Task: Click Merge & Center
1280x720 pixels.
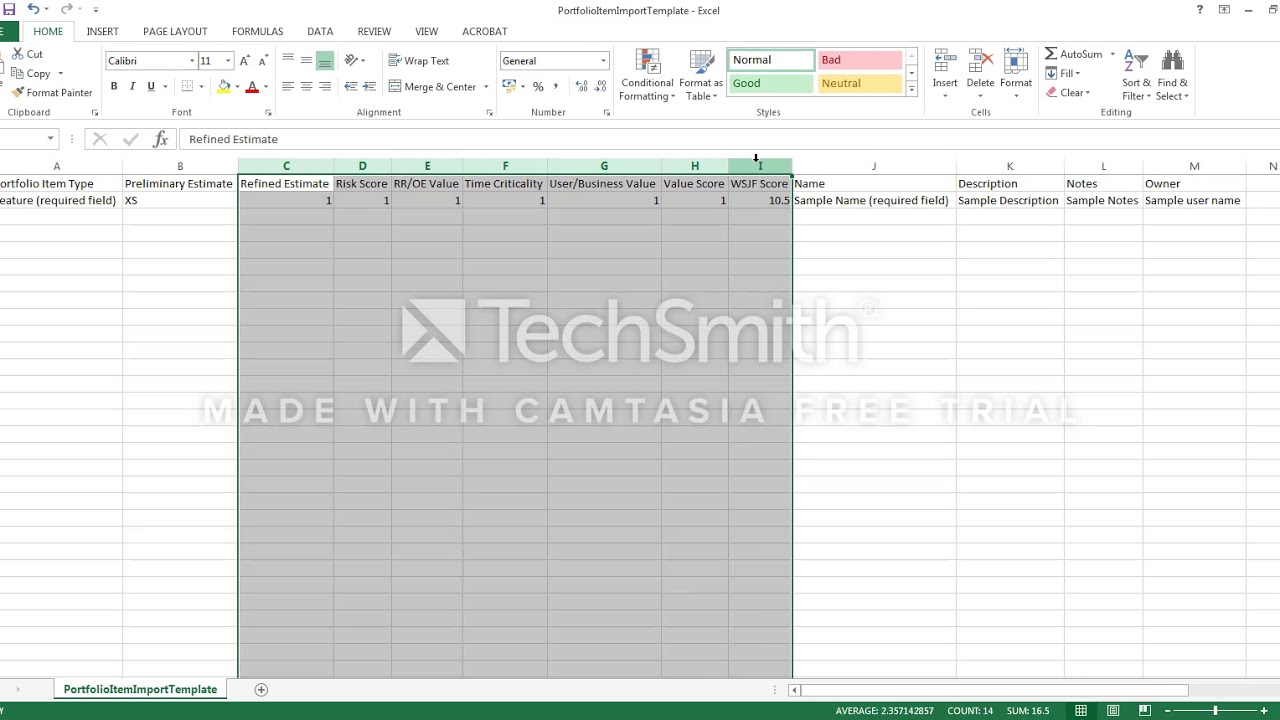Action: tap(432, 87)
